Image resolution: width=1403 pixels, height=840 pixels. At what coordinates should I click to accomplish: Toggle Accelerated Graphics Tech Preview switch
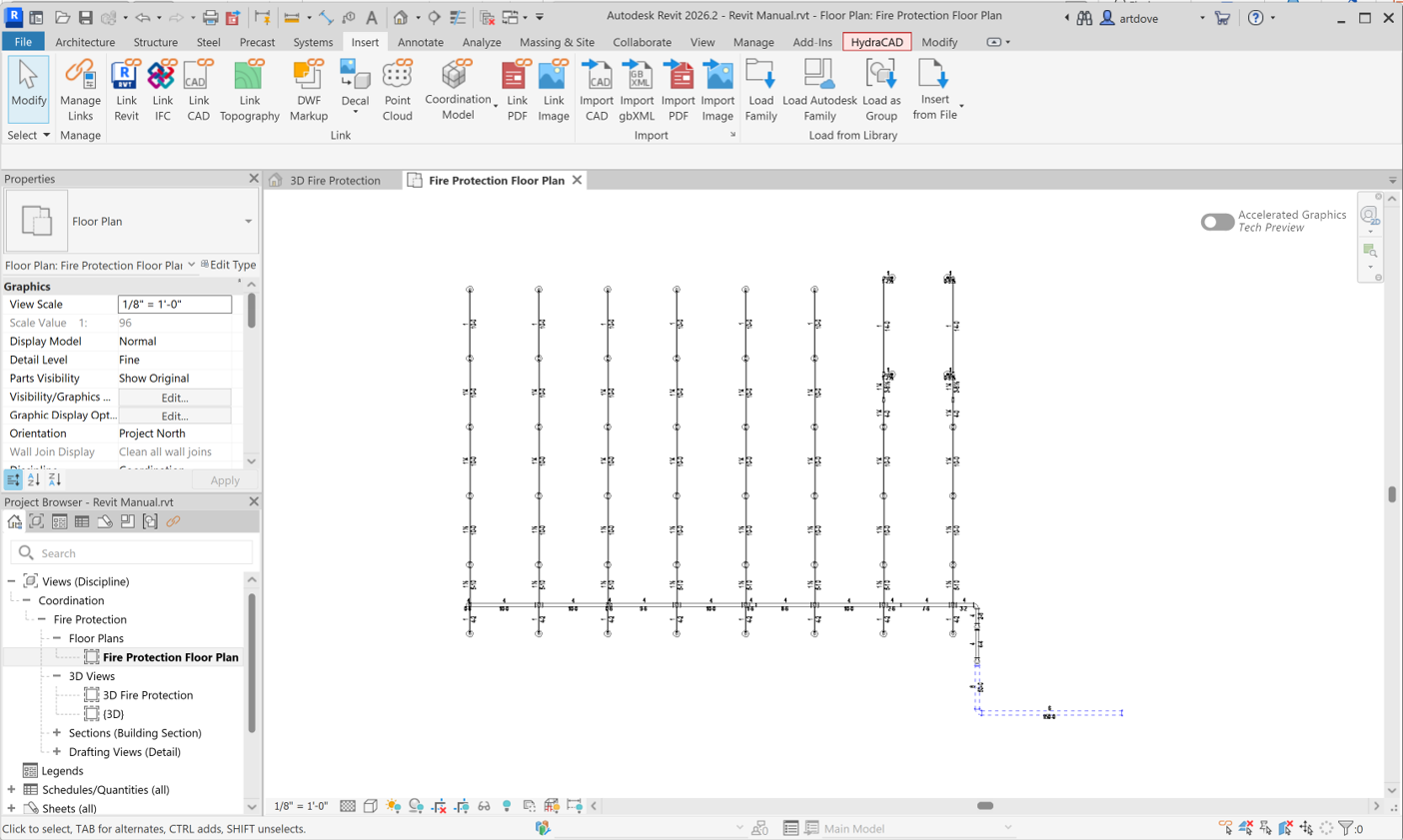tap(1217, 222)
